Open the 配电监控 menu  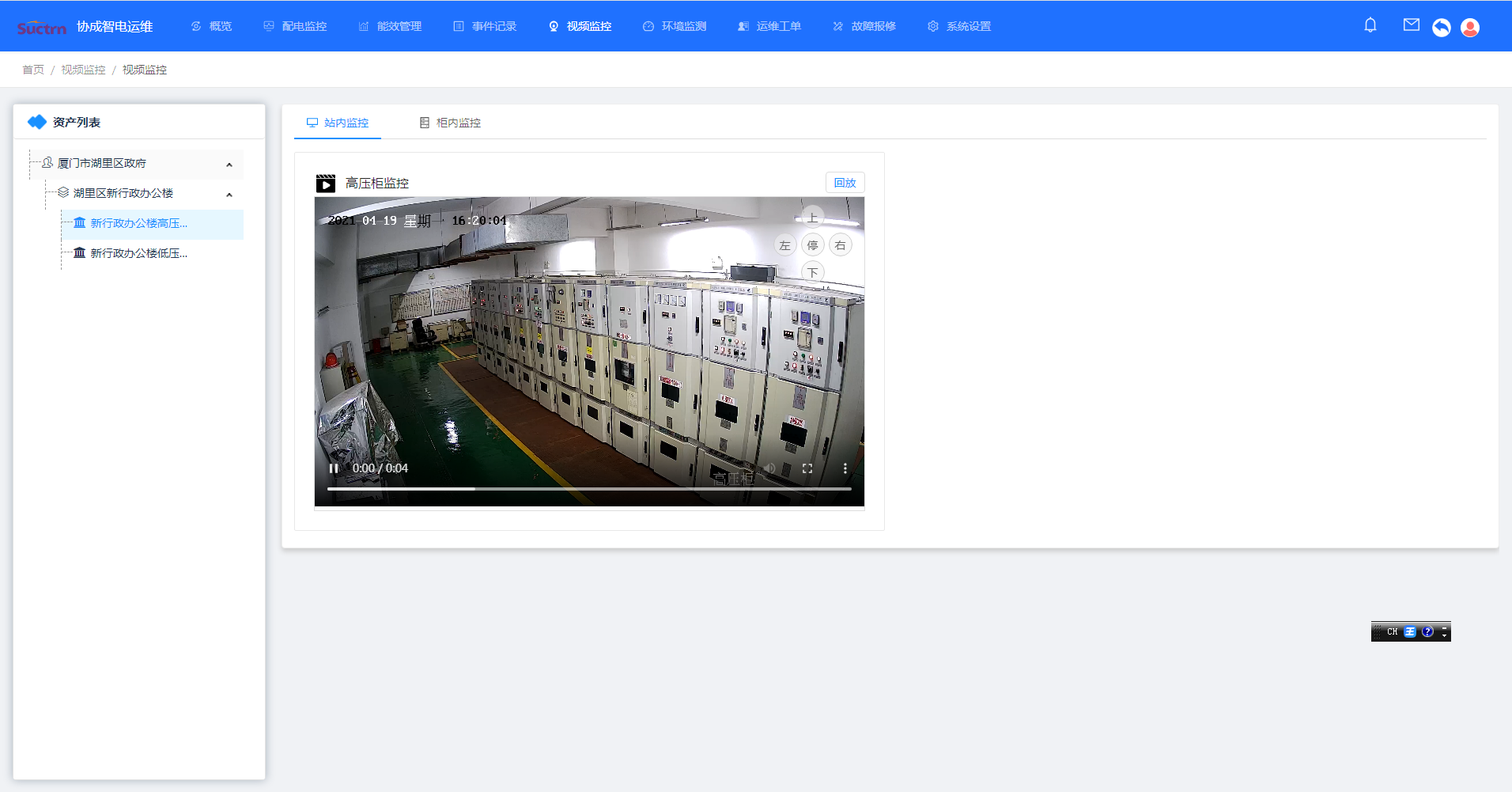tap(295, 26)
